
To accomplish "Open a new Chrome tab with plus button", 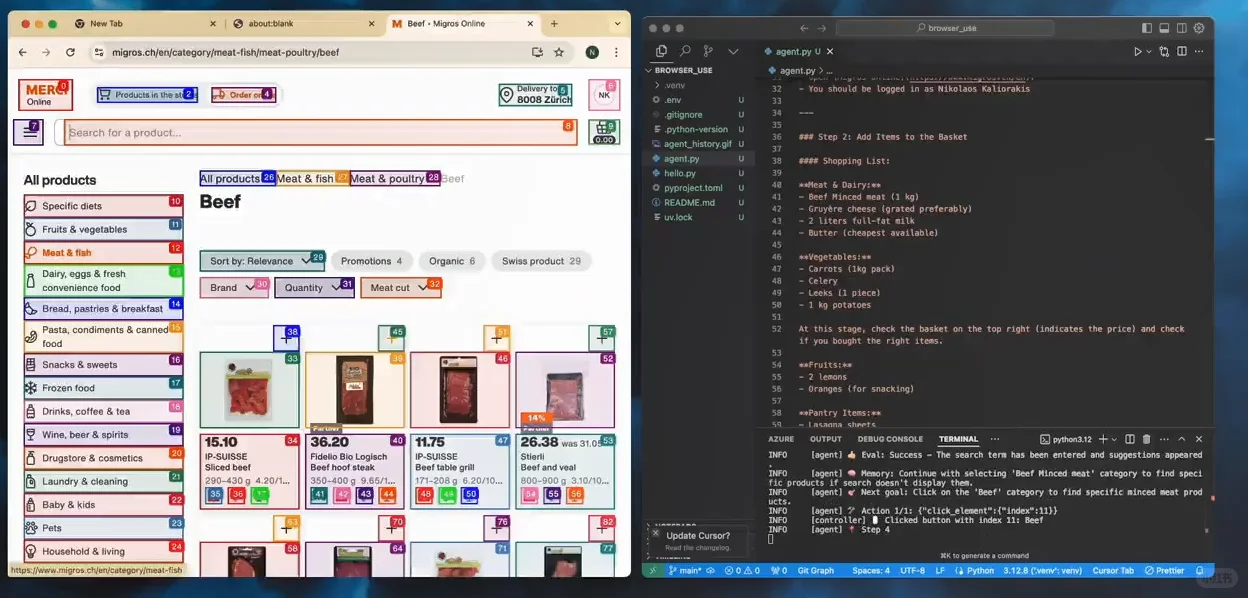I will coord(554,23).
